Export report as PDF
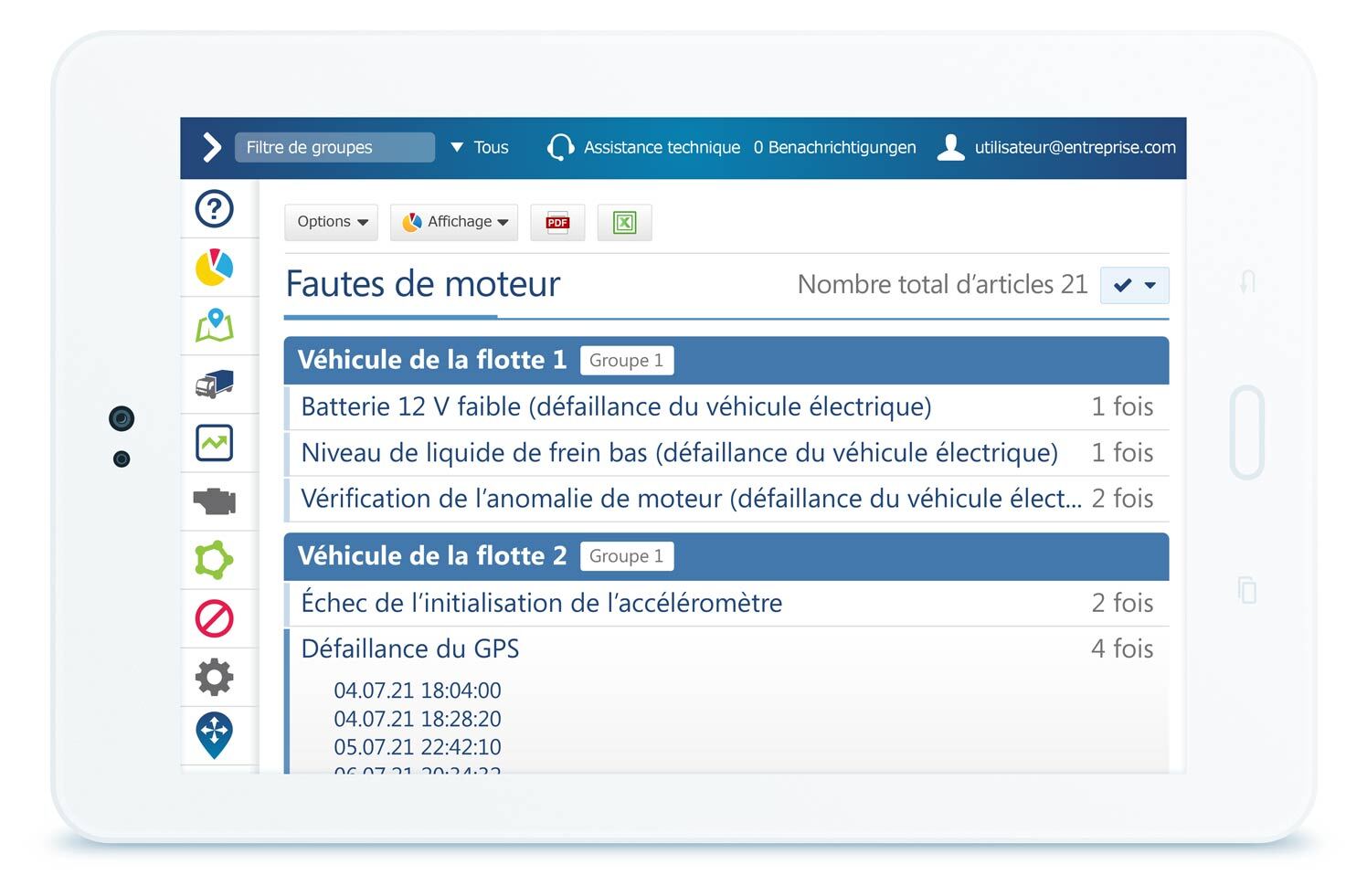 coord(557,222)
